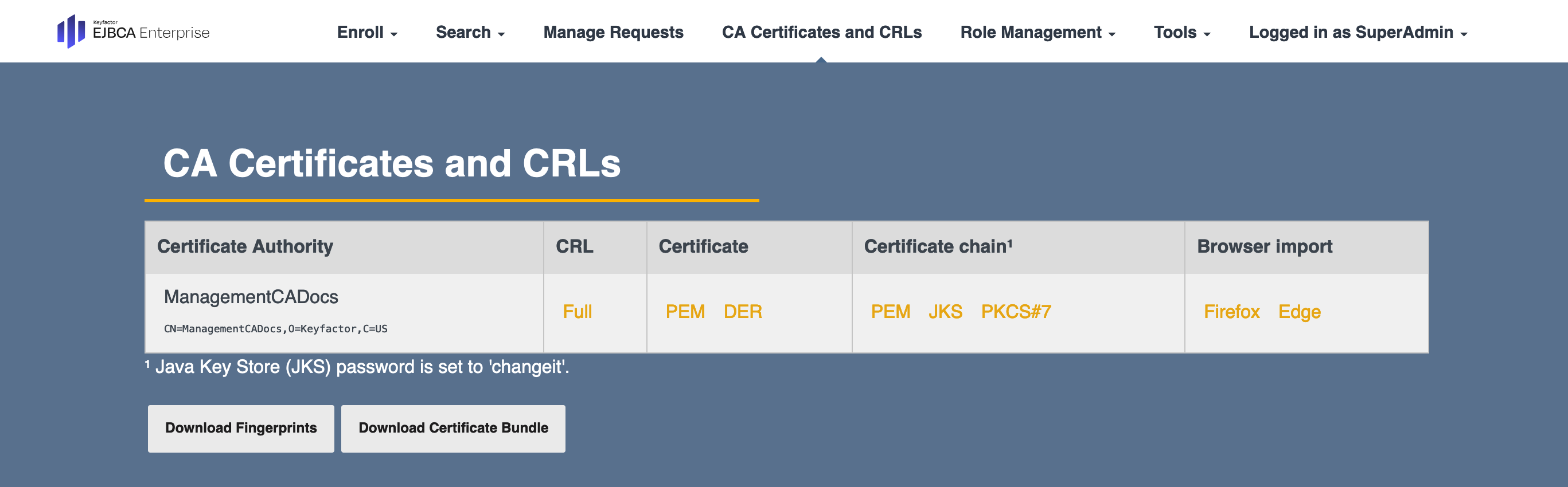The image size is (1568, 487).
Task: Click Download Certificate Bundle button
Action: pos(453,428)
